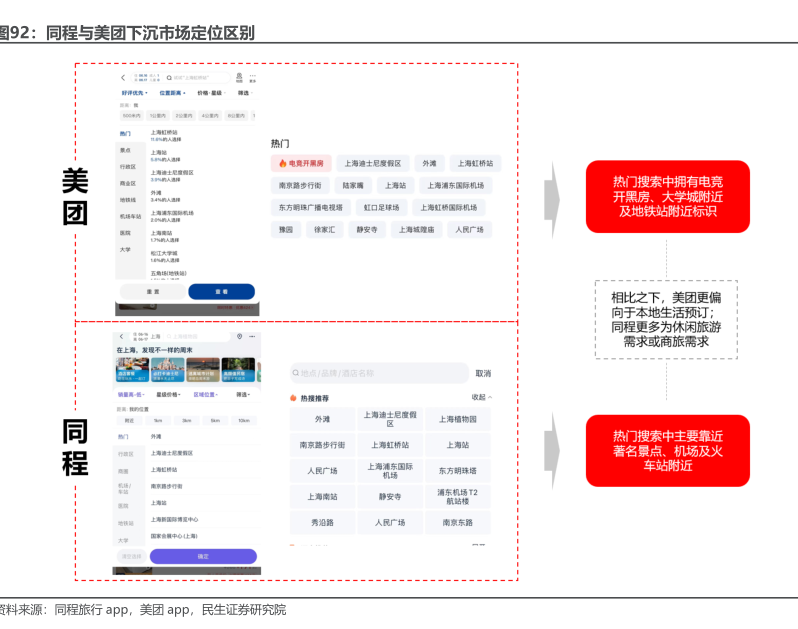Tap the back arrow in Tongcheng screen
Image resolution: width=798 pixels, height=629 pixels.
(121, 336)
